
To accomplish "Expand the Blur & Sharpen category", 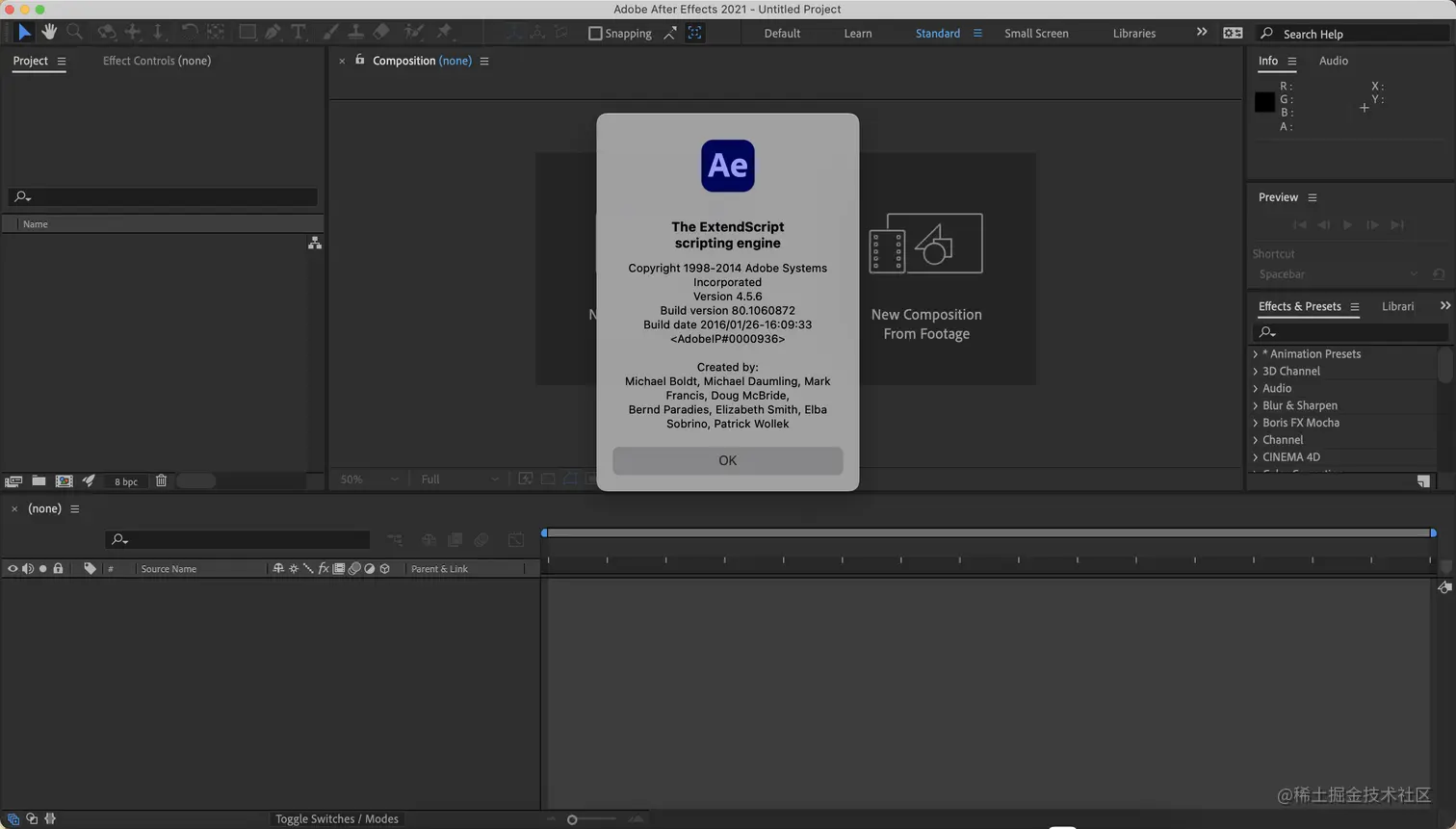I will (1256, 406).
